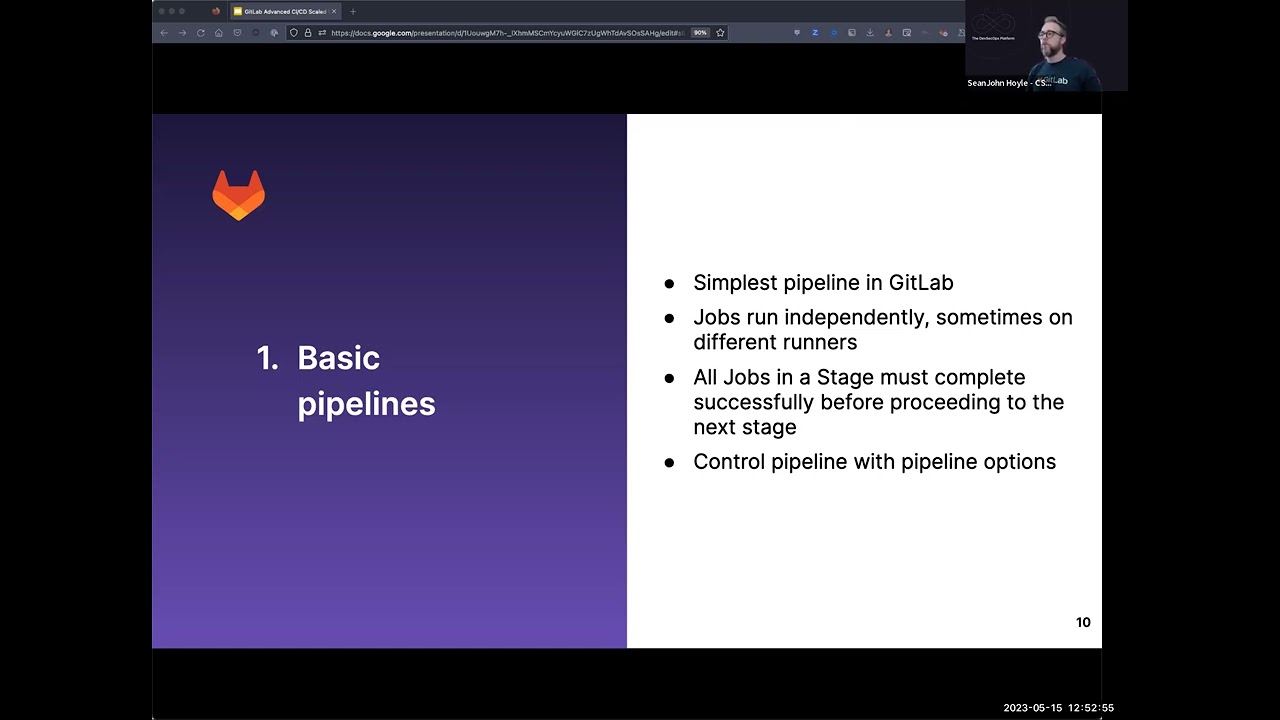
Task: Click the 90% zoom level badge
Action: tap(700, 33)
